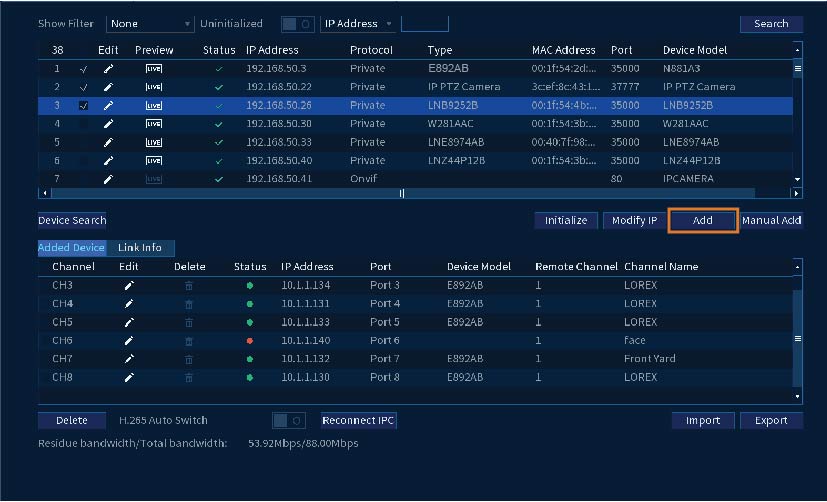
Task: Toggle the Uninitialized switch
Action: coord(297,24)
